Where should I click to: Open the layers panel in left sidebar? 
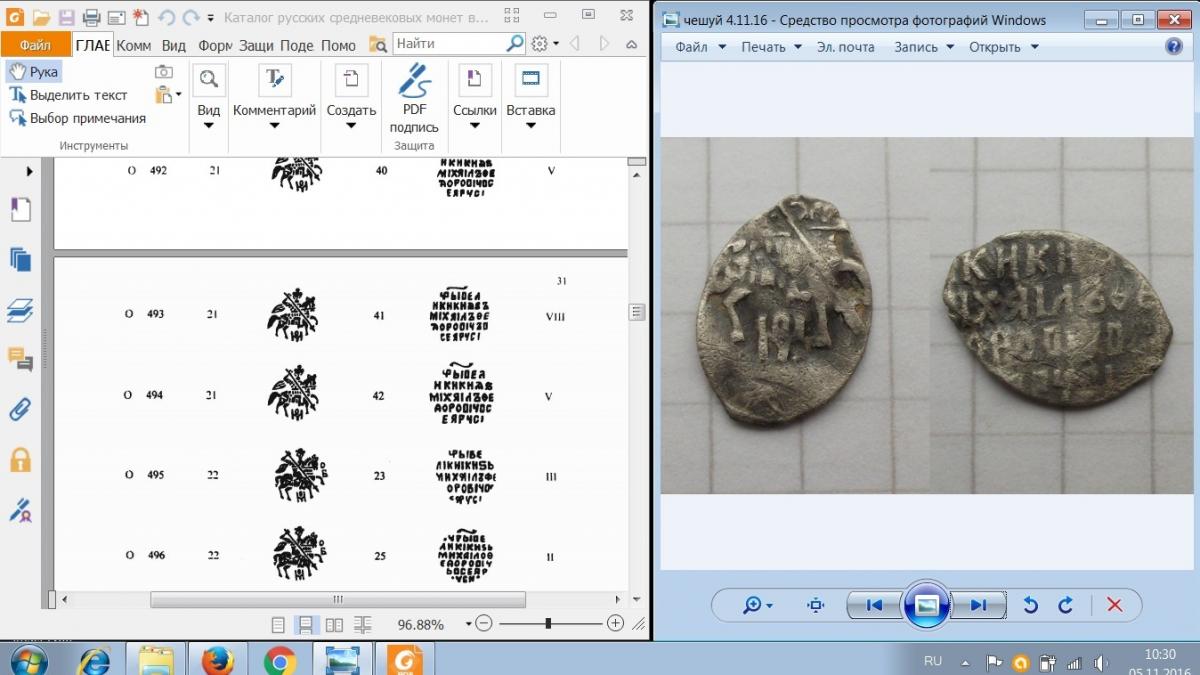pyautogui.click(x=20, y=310)
